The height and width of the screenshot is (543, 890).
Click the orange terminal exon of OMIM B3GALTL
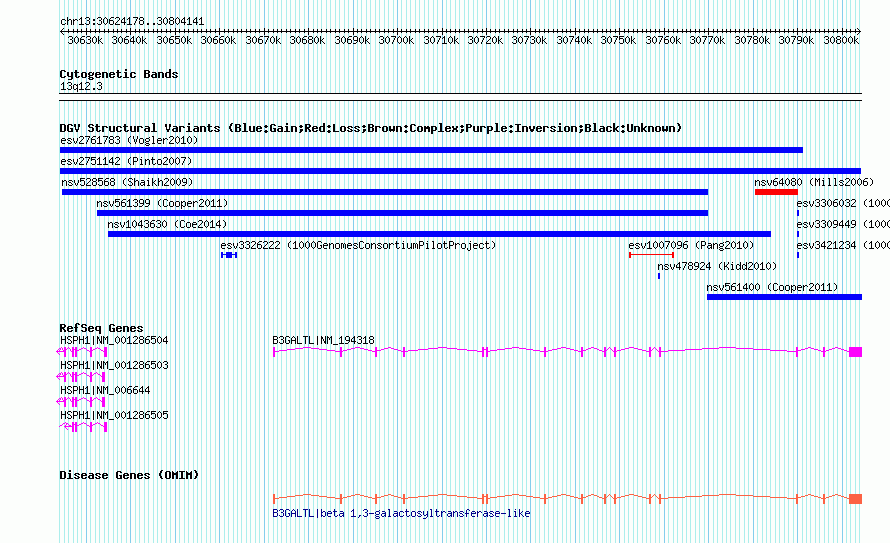[855, 499]
